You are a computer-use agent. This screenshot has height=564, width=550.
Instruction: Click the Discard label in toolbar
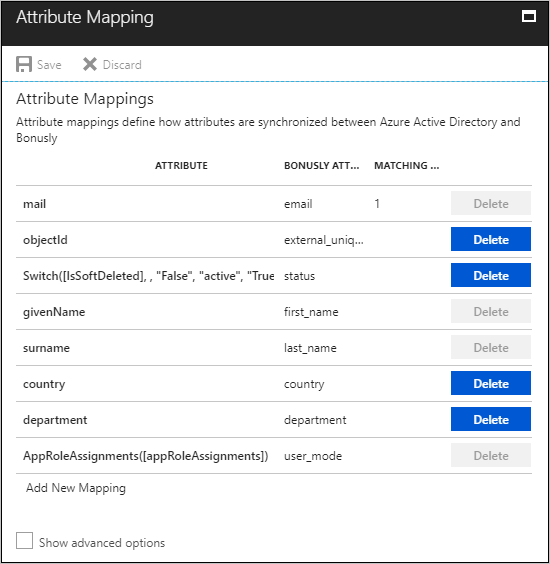122,65
